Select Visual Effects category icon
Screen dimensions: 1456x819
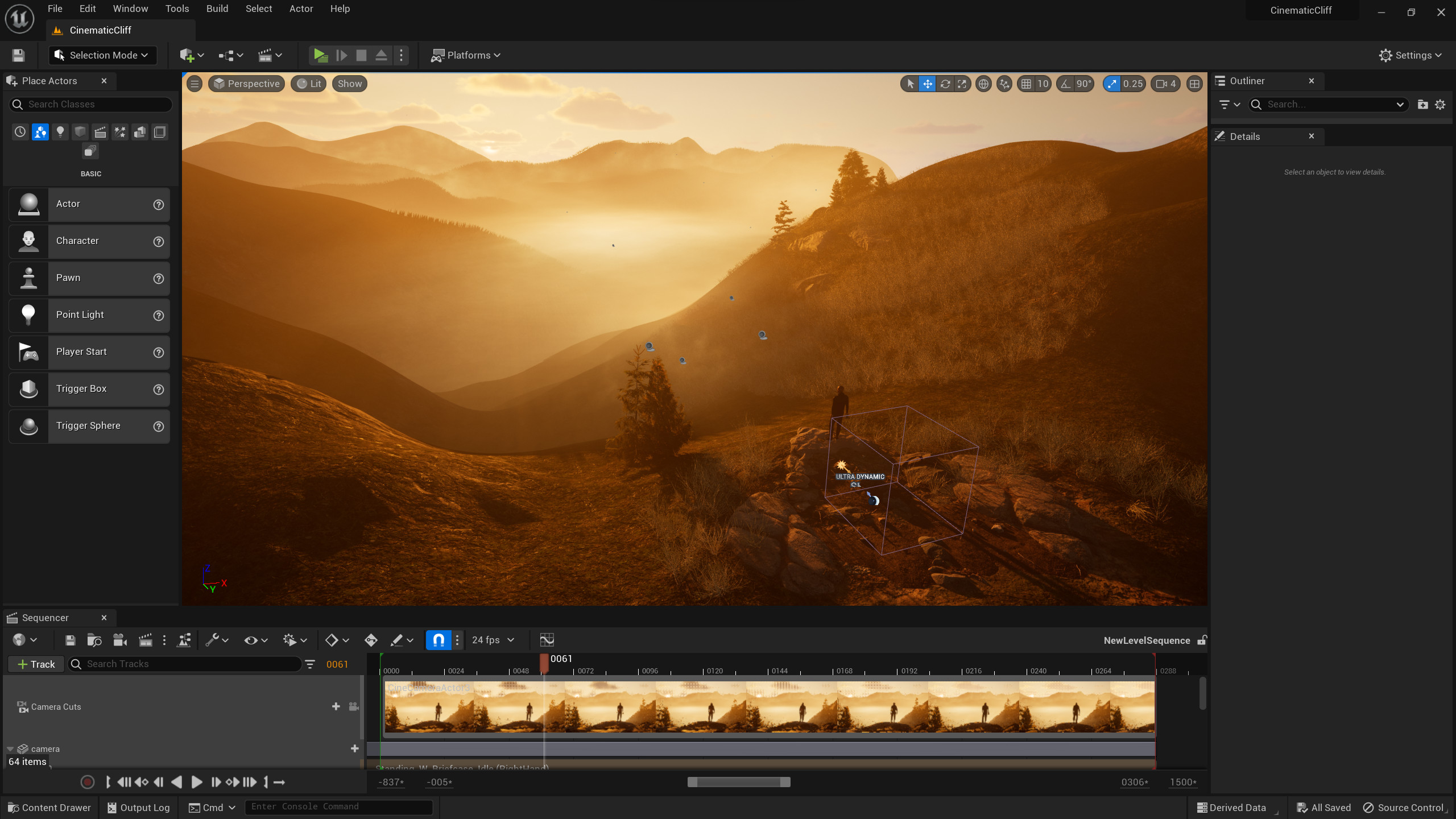pos(120,132)
